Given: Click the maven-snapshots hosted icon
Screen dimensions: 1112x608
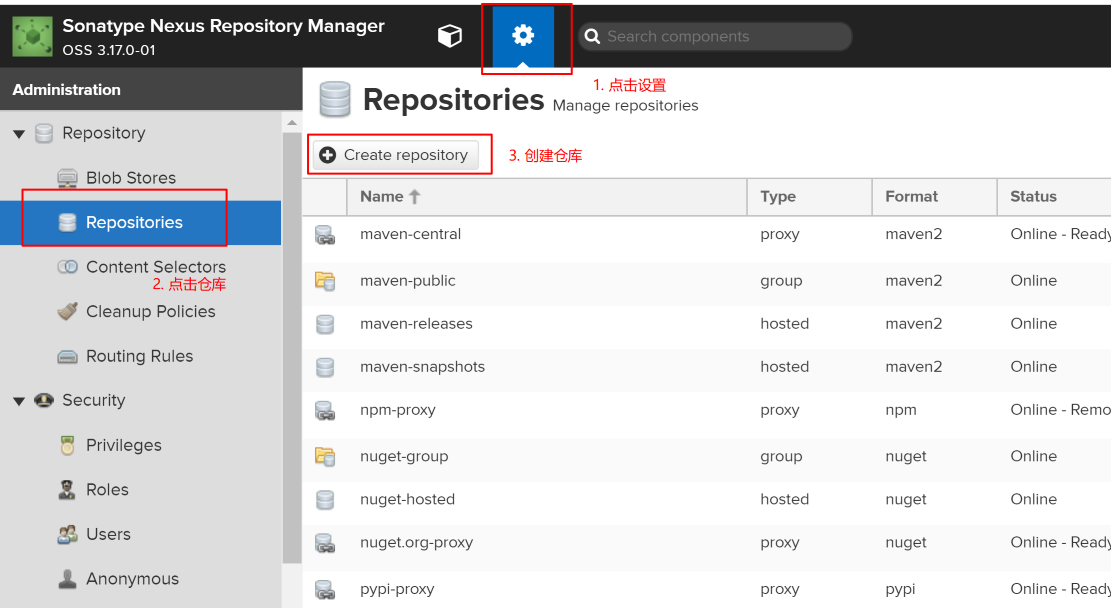Looking at the screenshot, I should coord(325,367).
